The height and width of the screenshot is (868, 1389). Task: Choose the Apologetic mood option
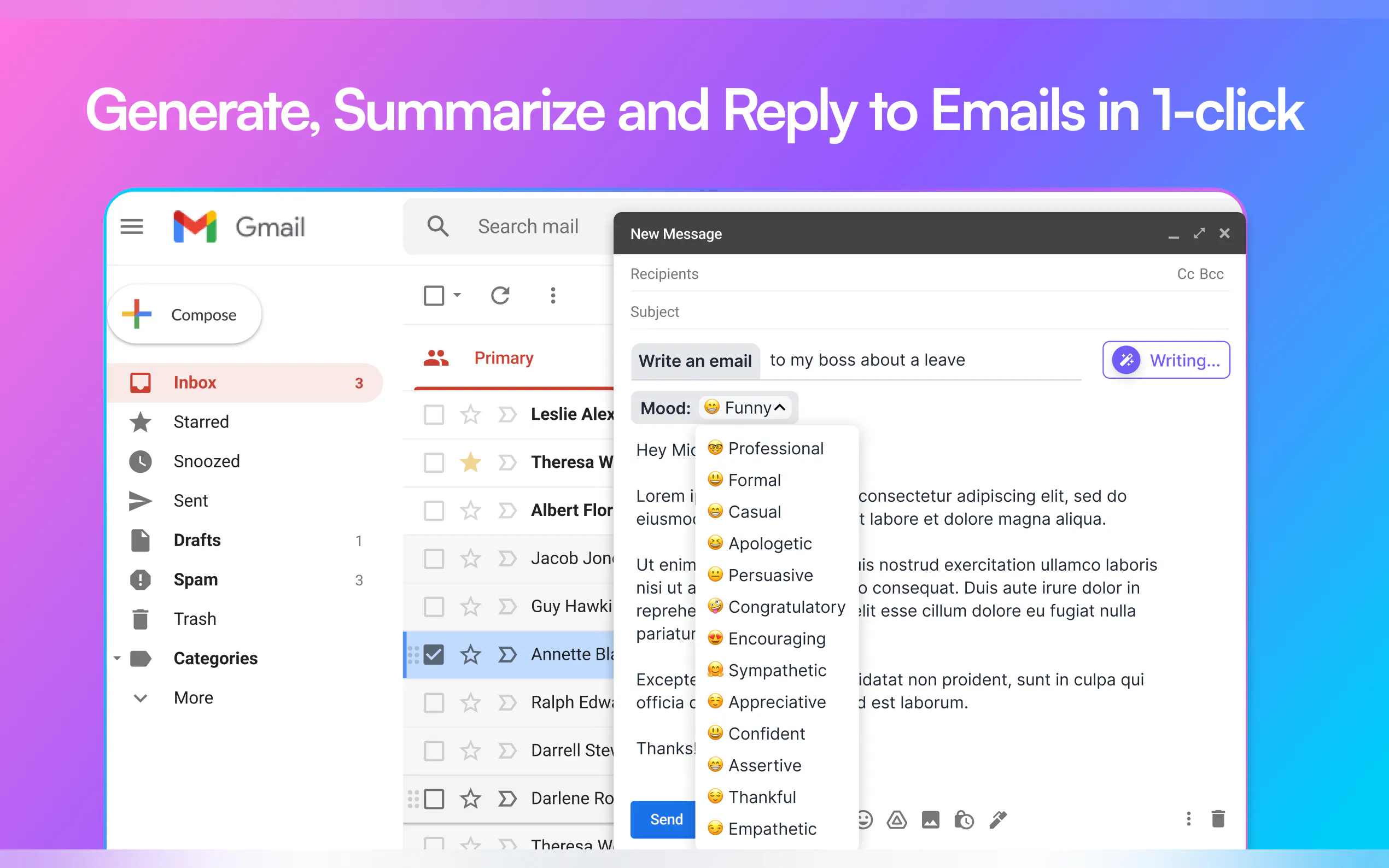769,543
